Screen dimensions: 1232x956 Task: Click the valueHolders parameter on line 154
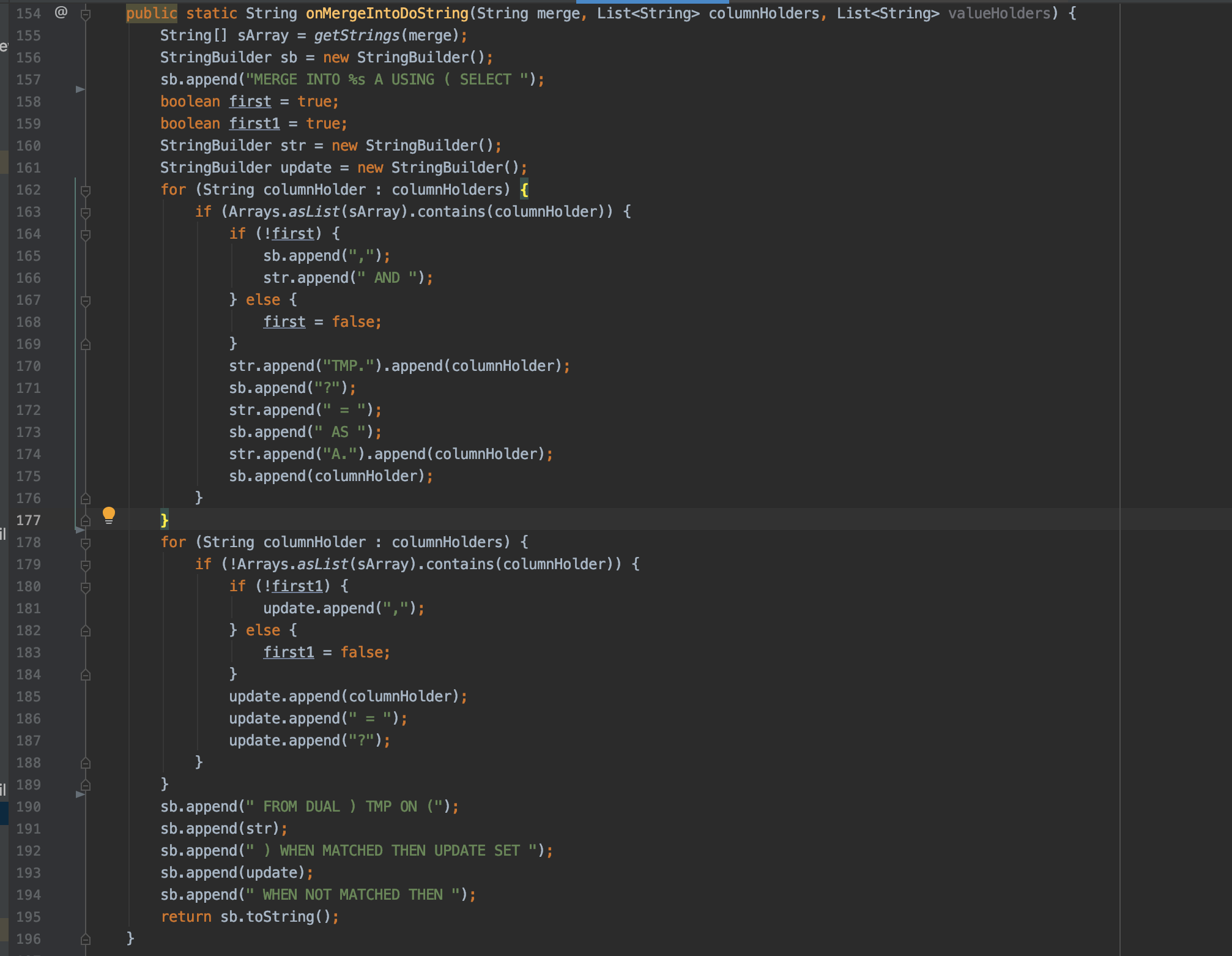click(999, 13)
